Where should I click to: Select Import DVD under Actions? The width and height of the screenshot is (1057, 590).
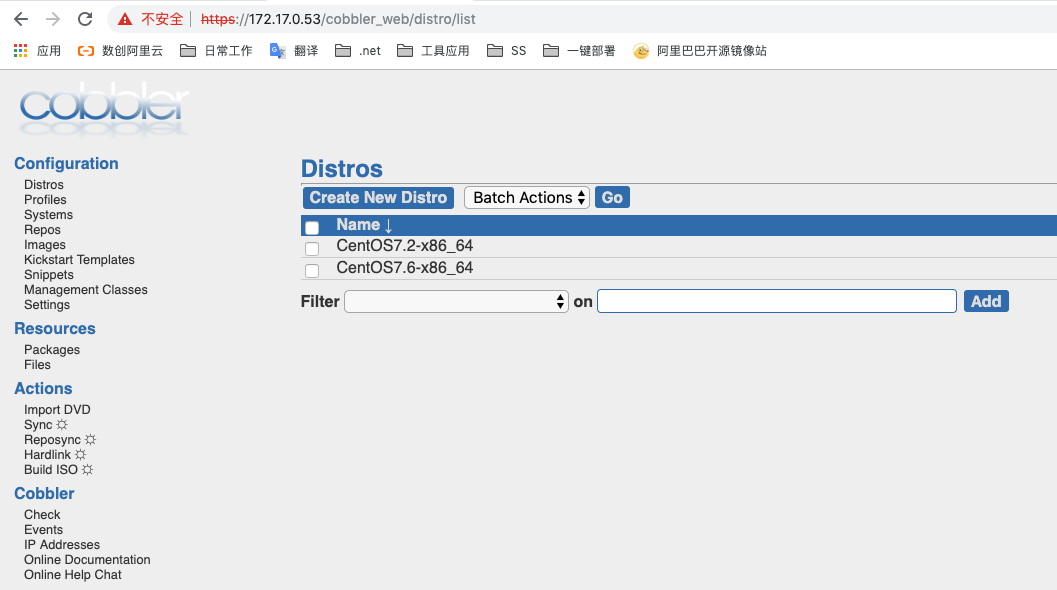(x=57, y=410)
